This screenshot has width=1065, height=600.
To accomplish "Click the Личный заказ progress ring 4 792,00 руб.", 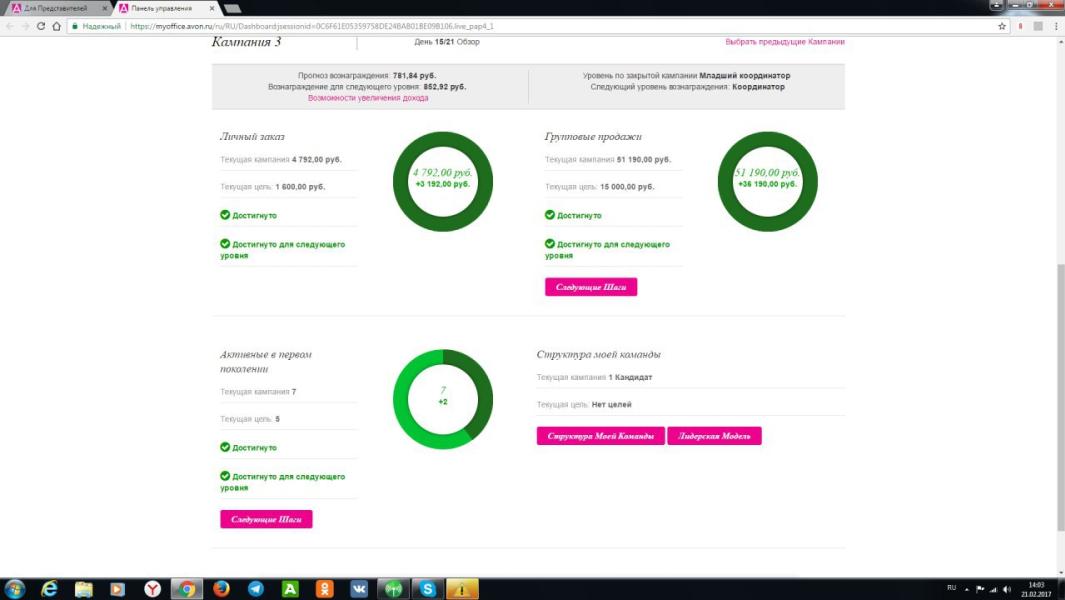I will 443,181.
